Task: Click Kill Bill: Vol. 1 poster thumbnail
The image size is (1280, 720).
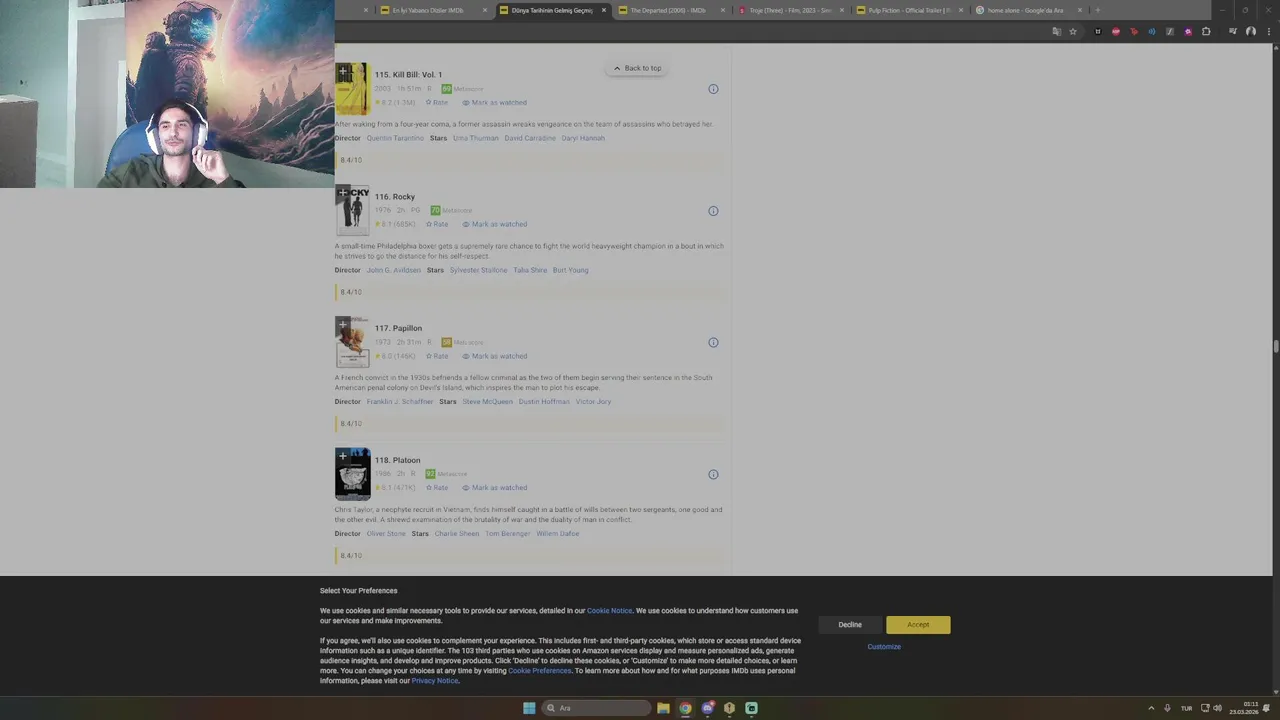Action: click(352, 90)
